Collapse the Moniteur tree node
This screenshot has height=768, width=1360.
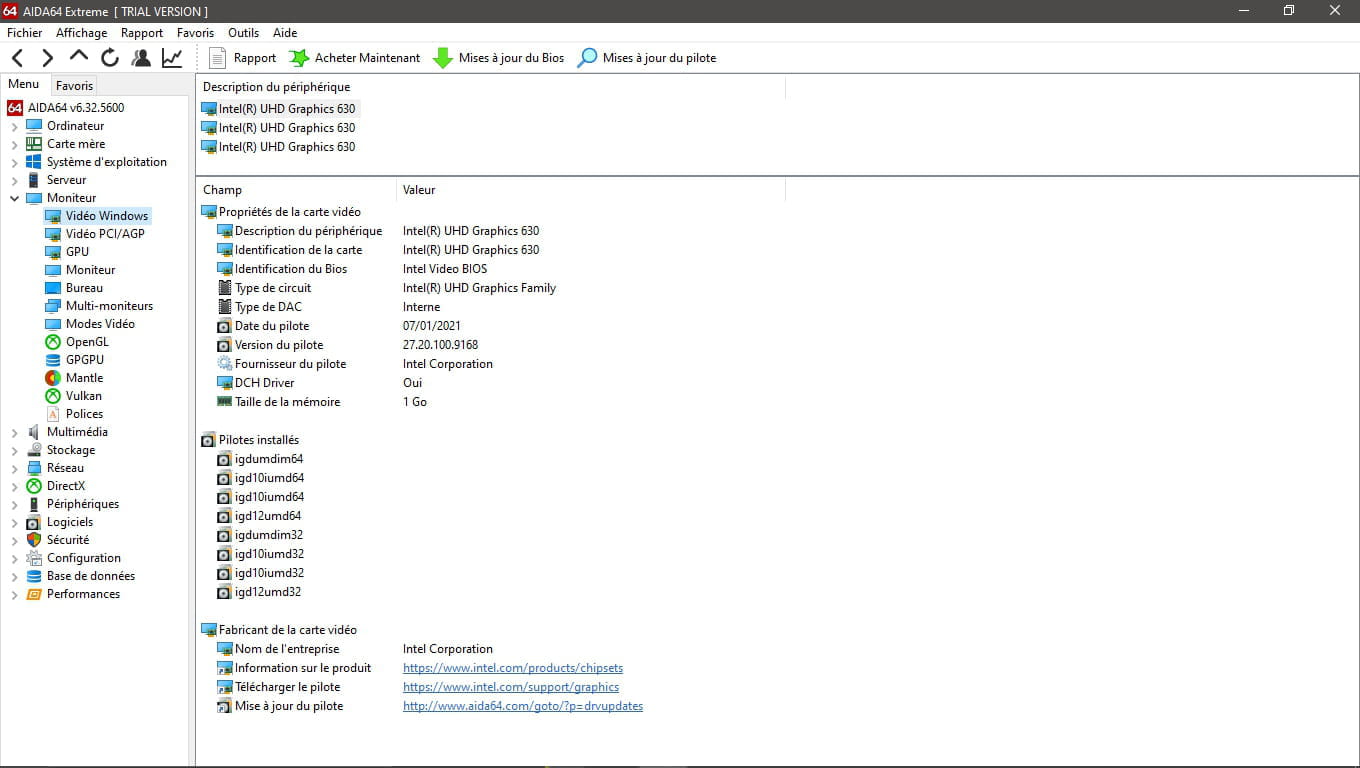14,198
